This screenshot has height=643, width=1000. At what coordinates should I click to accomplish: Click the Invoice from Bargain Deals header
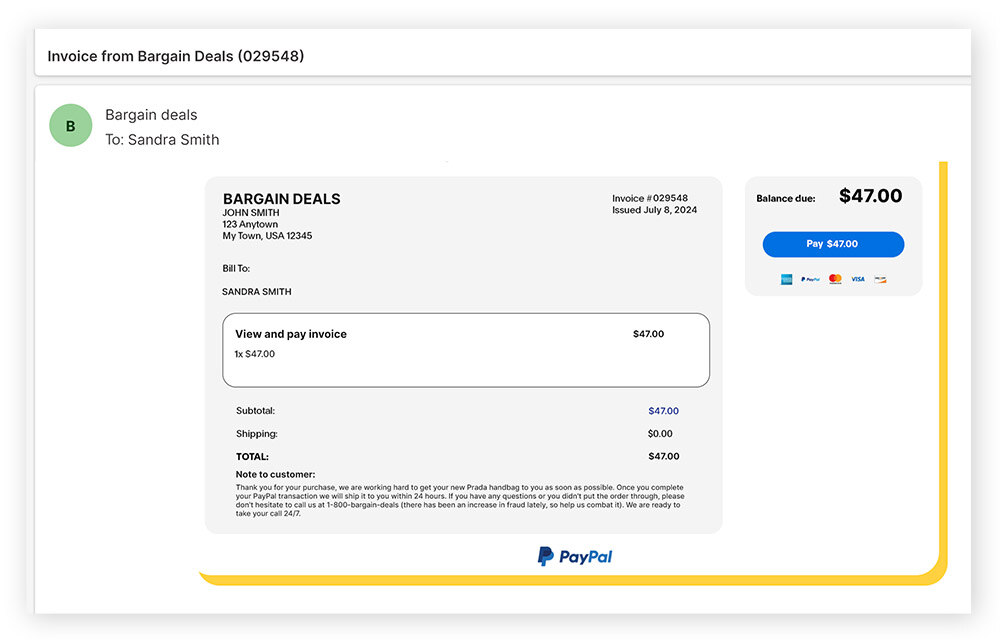(177, 56)
